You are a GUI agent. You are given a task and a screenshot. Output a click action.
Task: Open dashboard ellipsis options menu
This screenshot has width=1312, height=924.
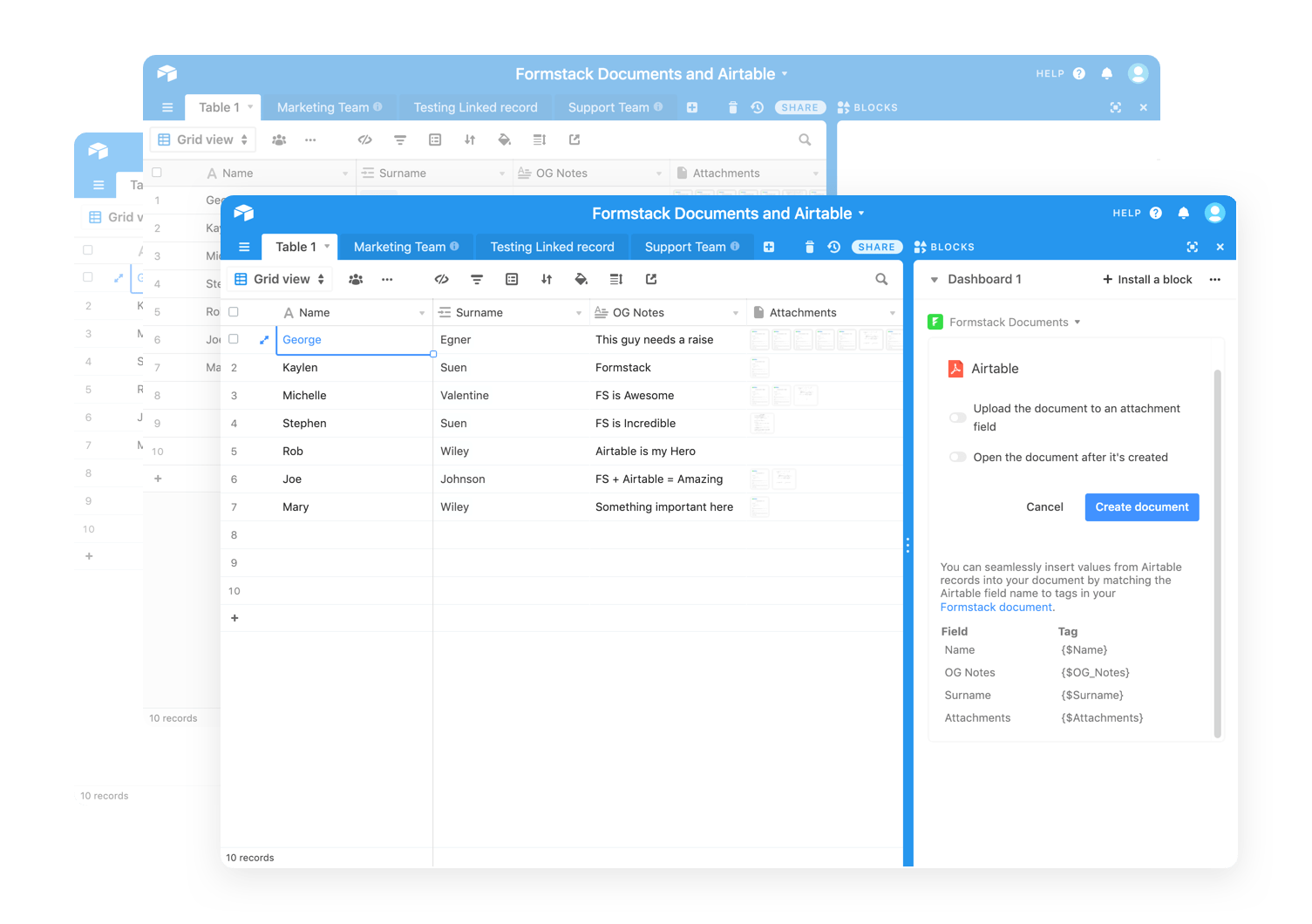tap(1215, 279)
